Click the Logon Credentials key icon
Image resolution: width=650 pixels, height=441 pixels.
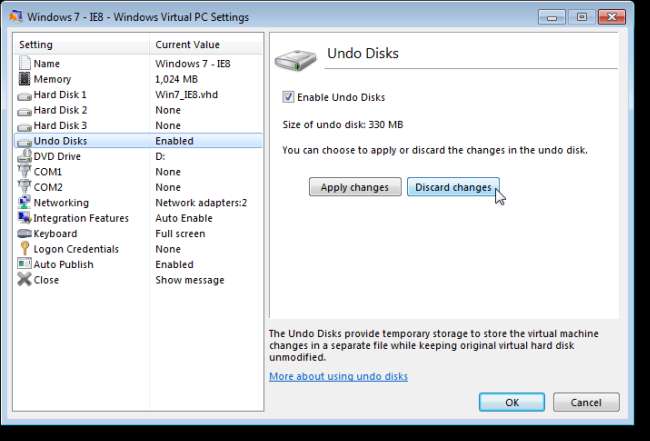click(24, 248)
